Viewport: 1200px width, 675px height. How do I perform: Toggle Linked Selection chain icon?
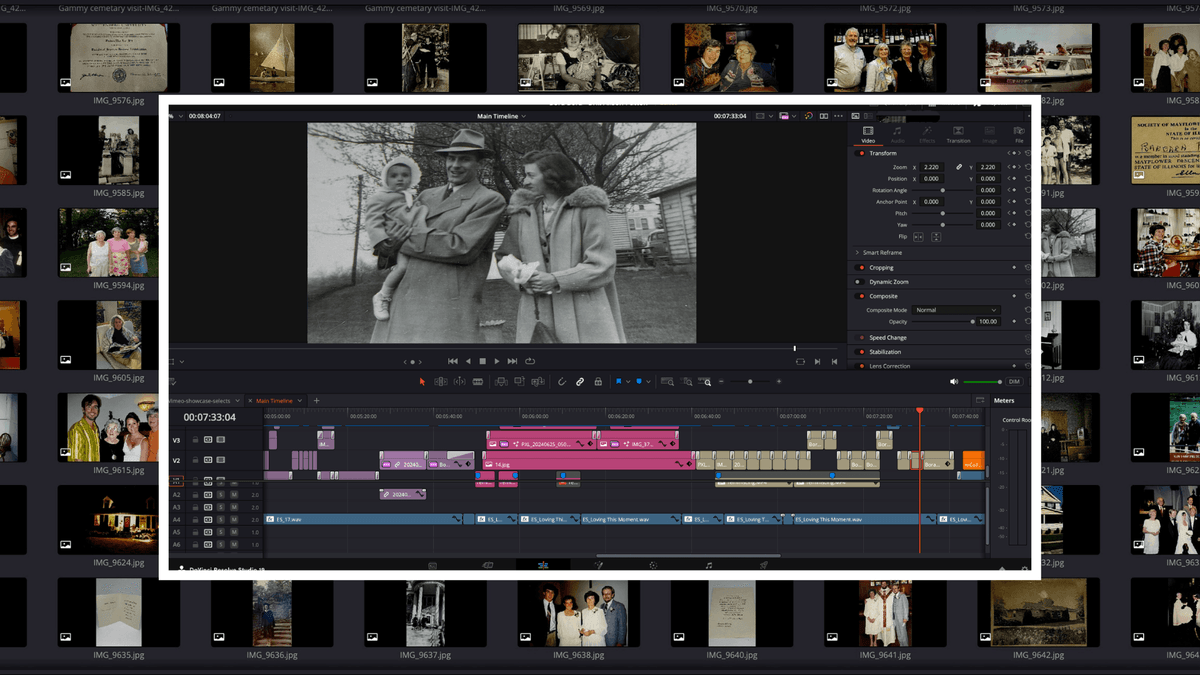click(580, 381)
